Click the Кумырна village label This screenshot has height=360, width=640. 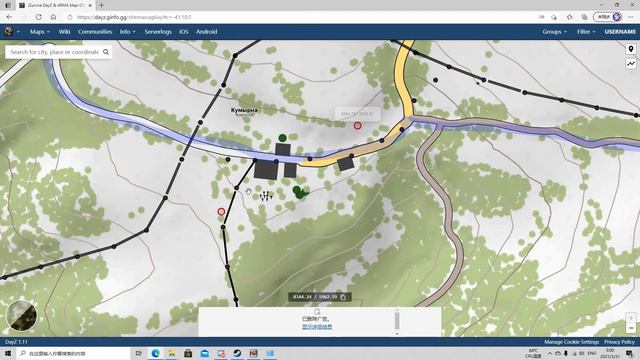(x=244, y=110)
